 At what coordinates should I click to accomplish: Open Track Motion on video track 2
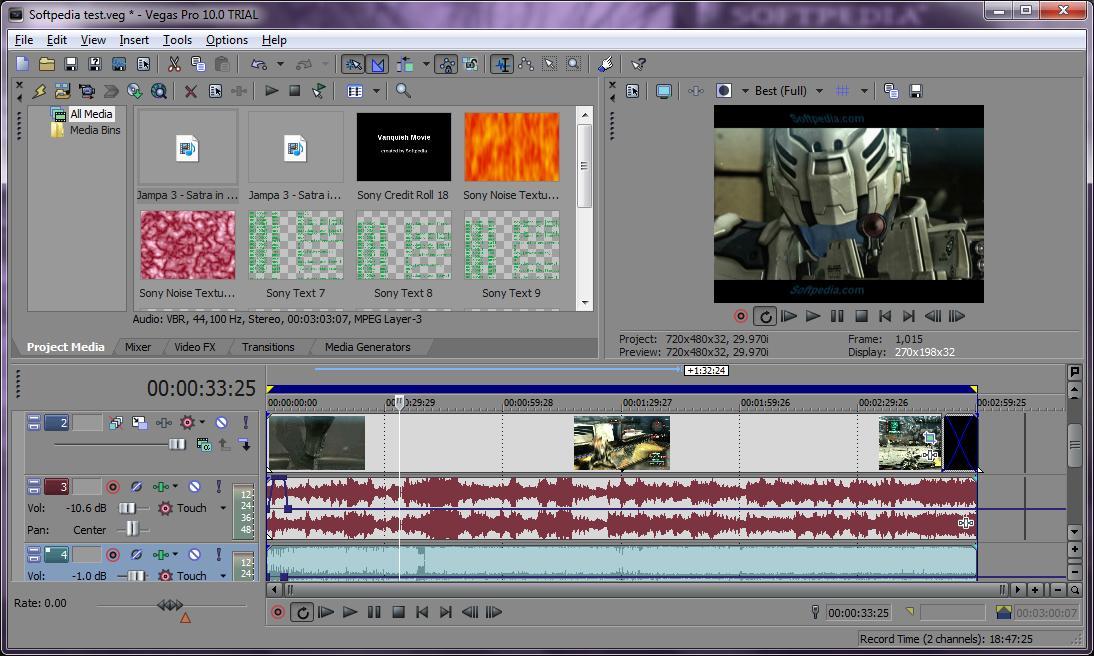pyautogui.click(x=138, y=422)
